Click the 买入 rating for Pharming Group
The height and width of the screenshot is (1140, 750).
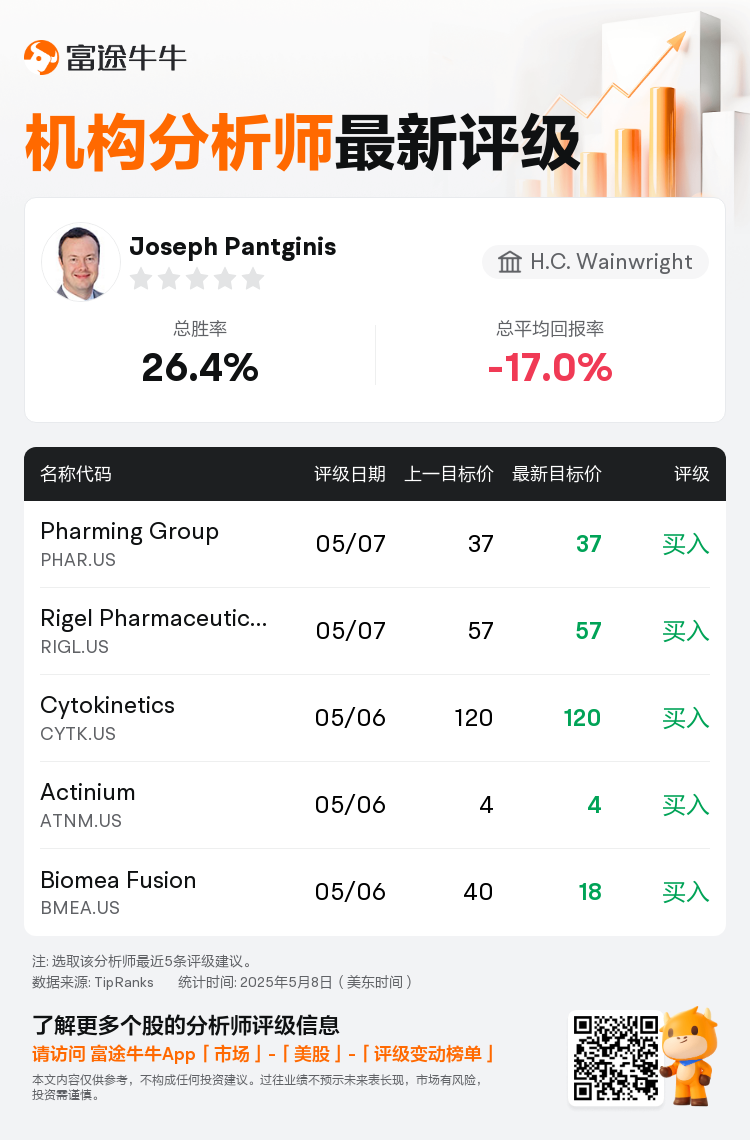point(685,544)
